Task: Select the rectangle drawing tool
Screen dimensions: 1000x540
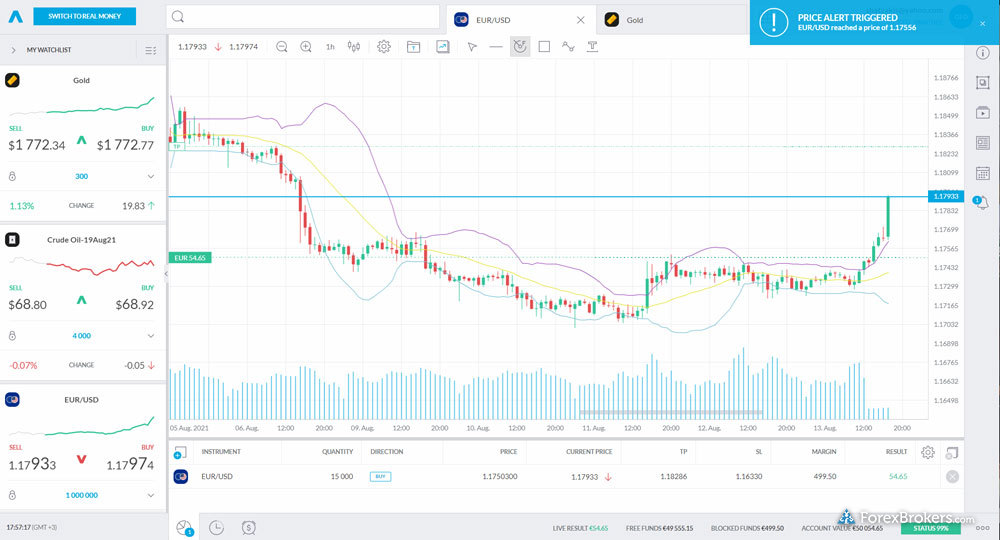Action: pos(544,46)
